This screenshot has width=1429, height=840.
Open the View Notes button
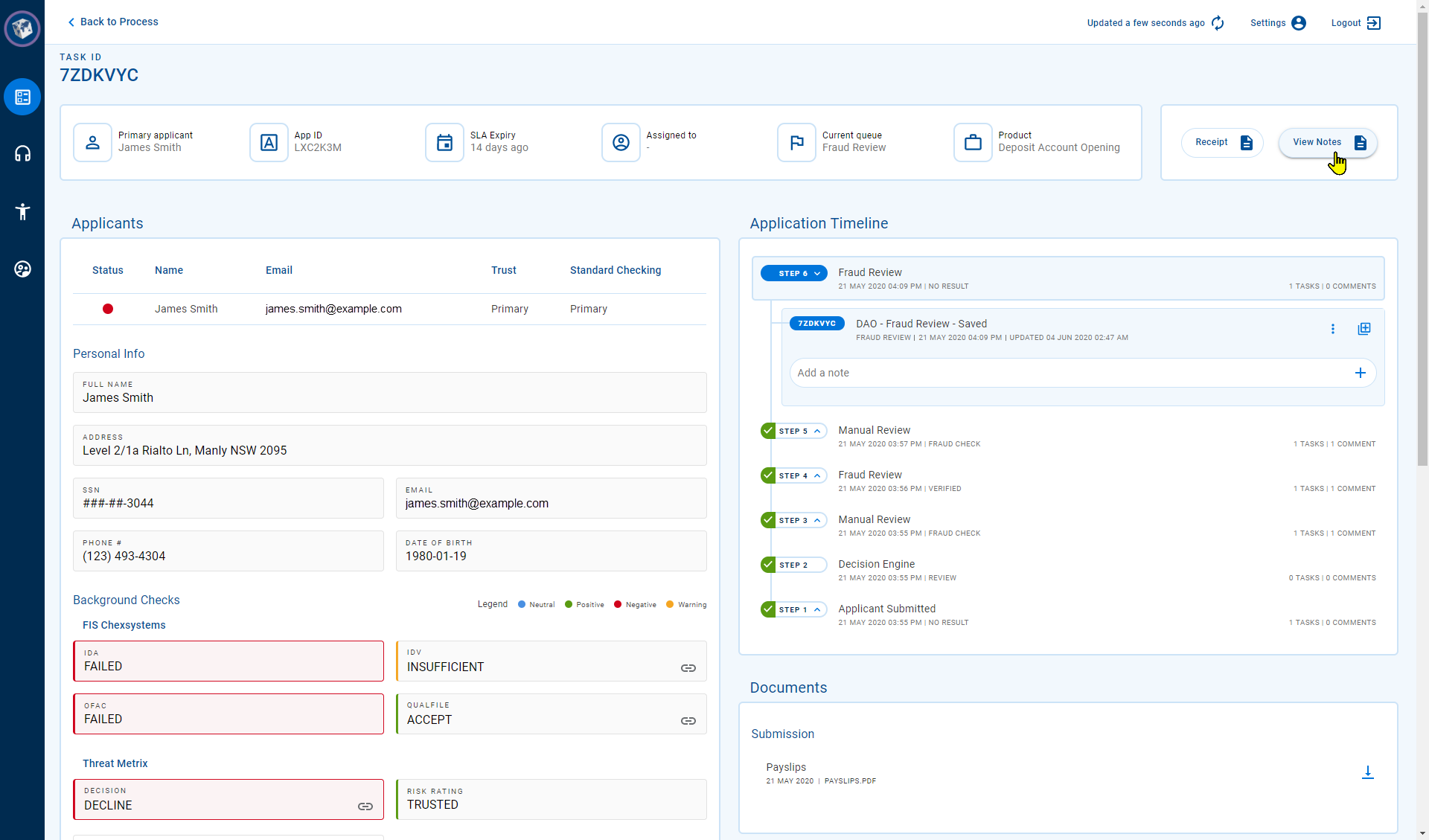click(x=1328, y=142)
